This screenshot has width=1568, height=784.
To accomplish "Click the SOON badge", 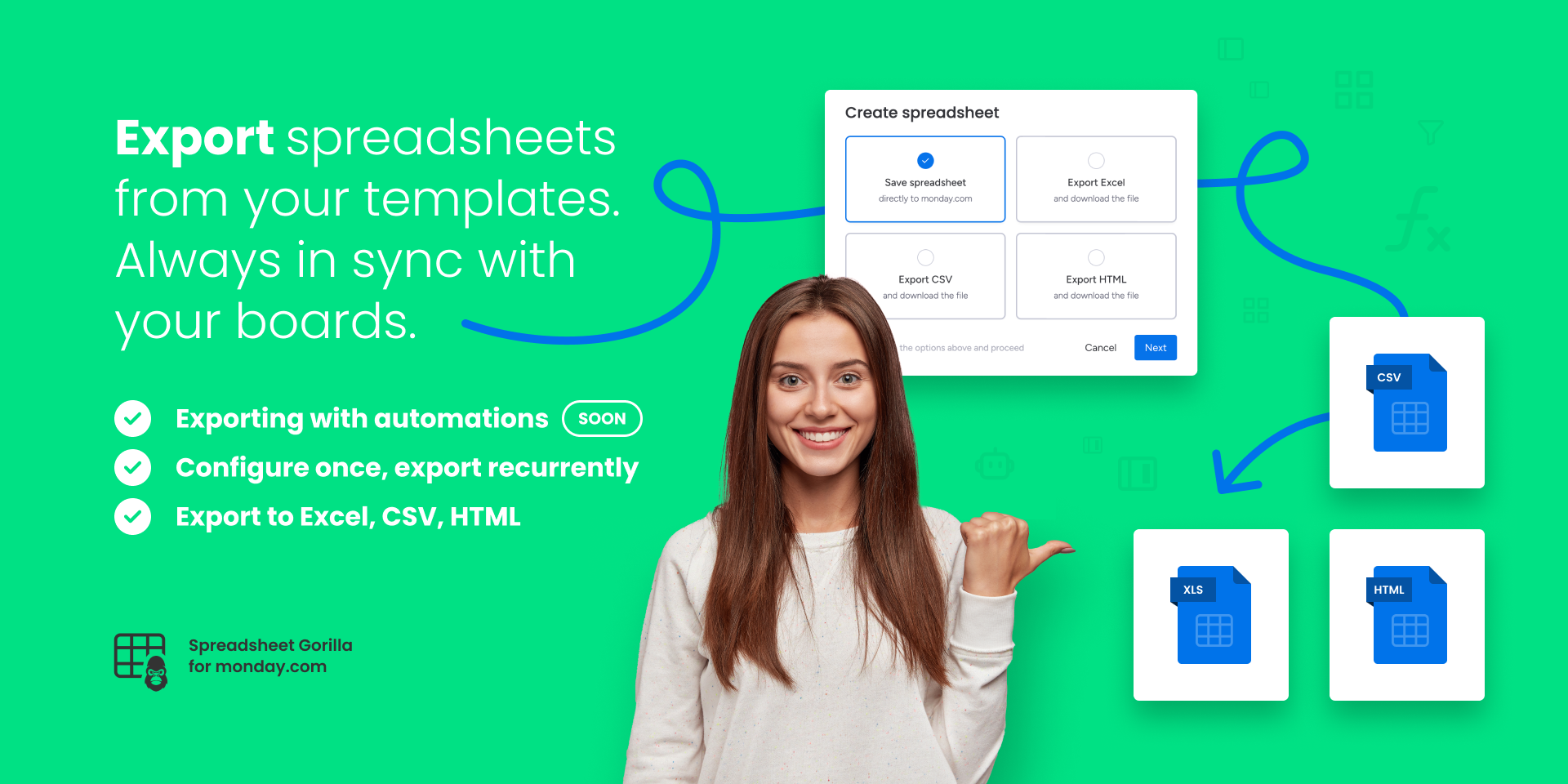I will click(602, 419).
